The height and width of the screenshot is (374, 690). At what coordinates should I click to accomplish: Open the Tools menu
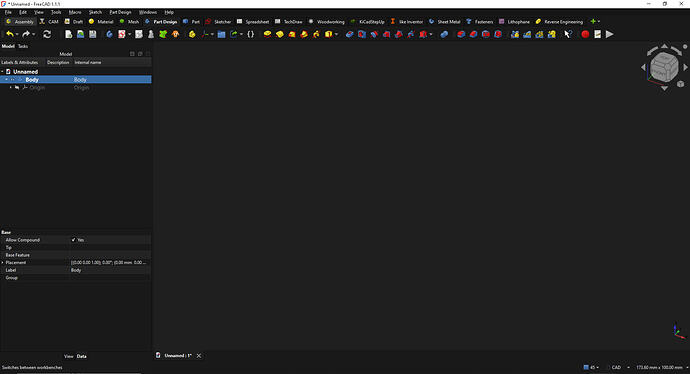point(56,12)
